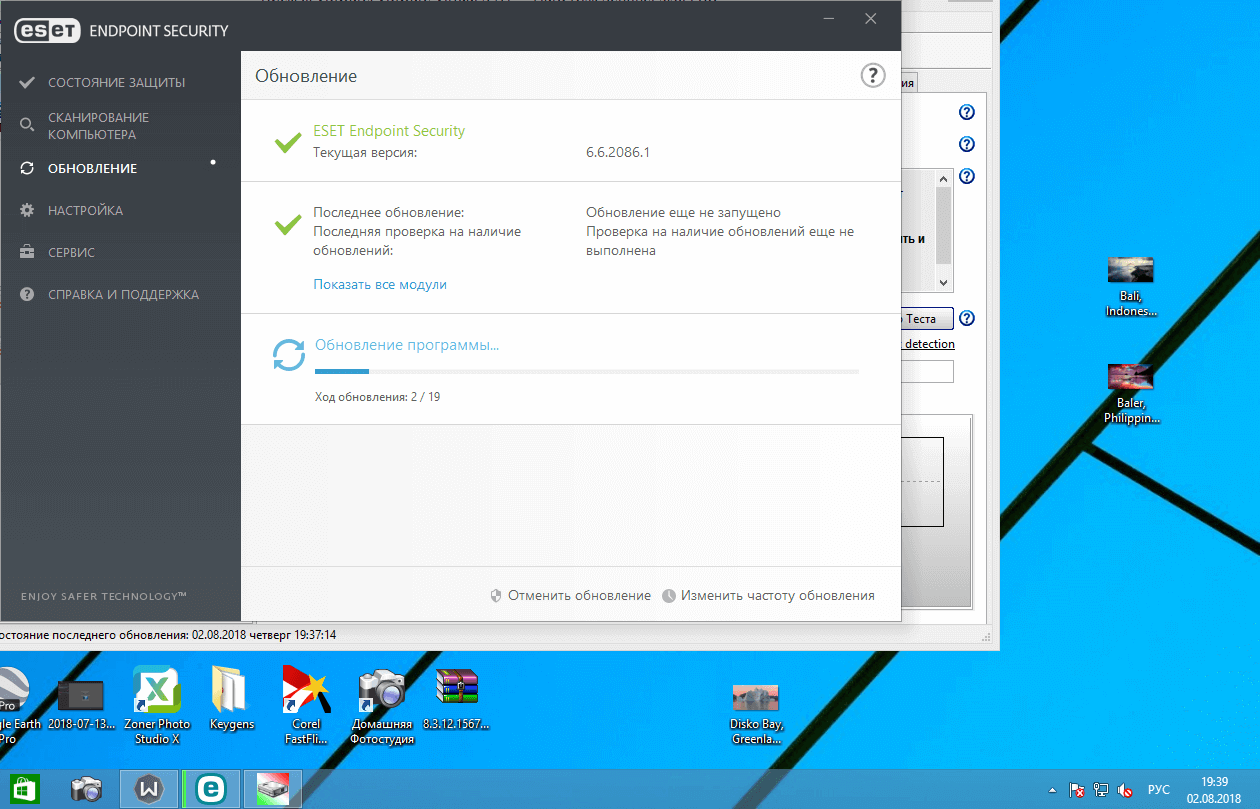Click Отменить обновление to cancel update
Screen dimensions: 1260x809
point(578,595)
